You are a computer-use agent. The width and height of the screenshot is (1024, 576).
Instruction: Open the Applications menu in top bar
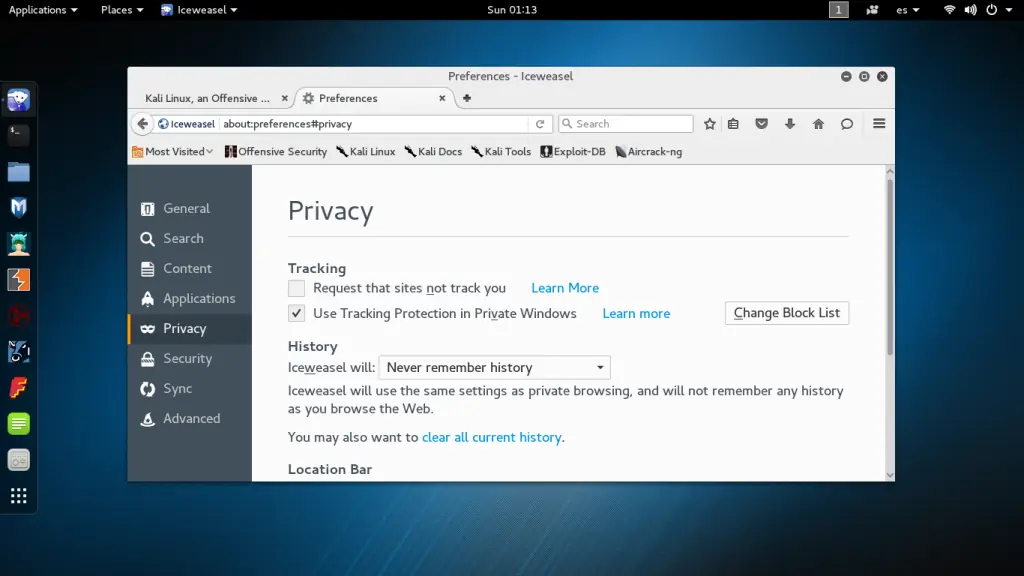coord(42,10)
